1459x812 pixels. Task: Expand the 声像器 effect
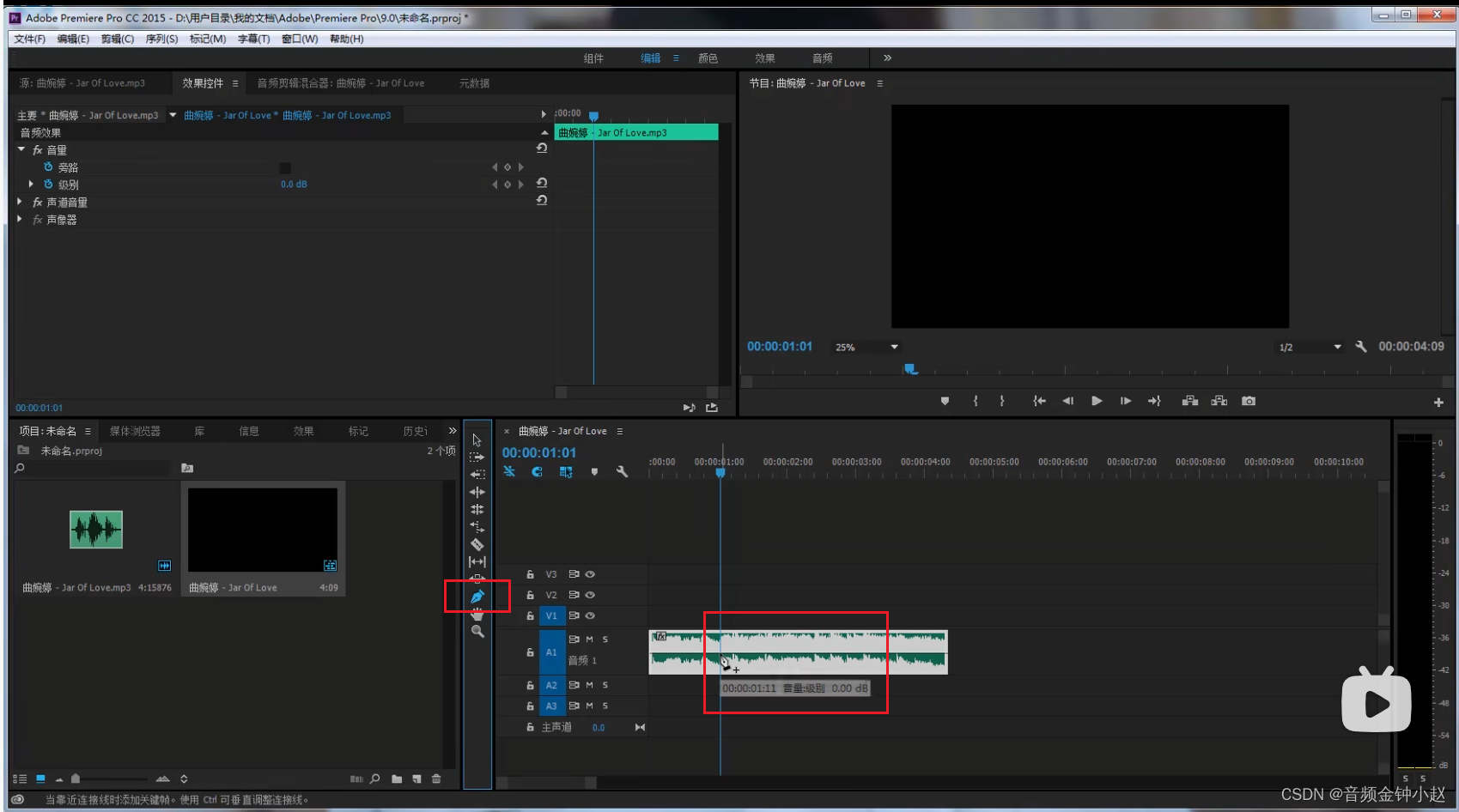(x=20, y=219)
